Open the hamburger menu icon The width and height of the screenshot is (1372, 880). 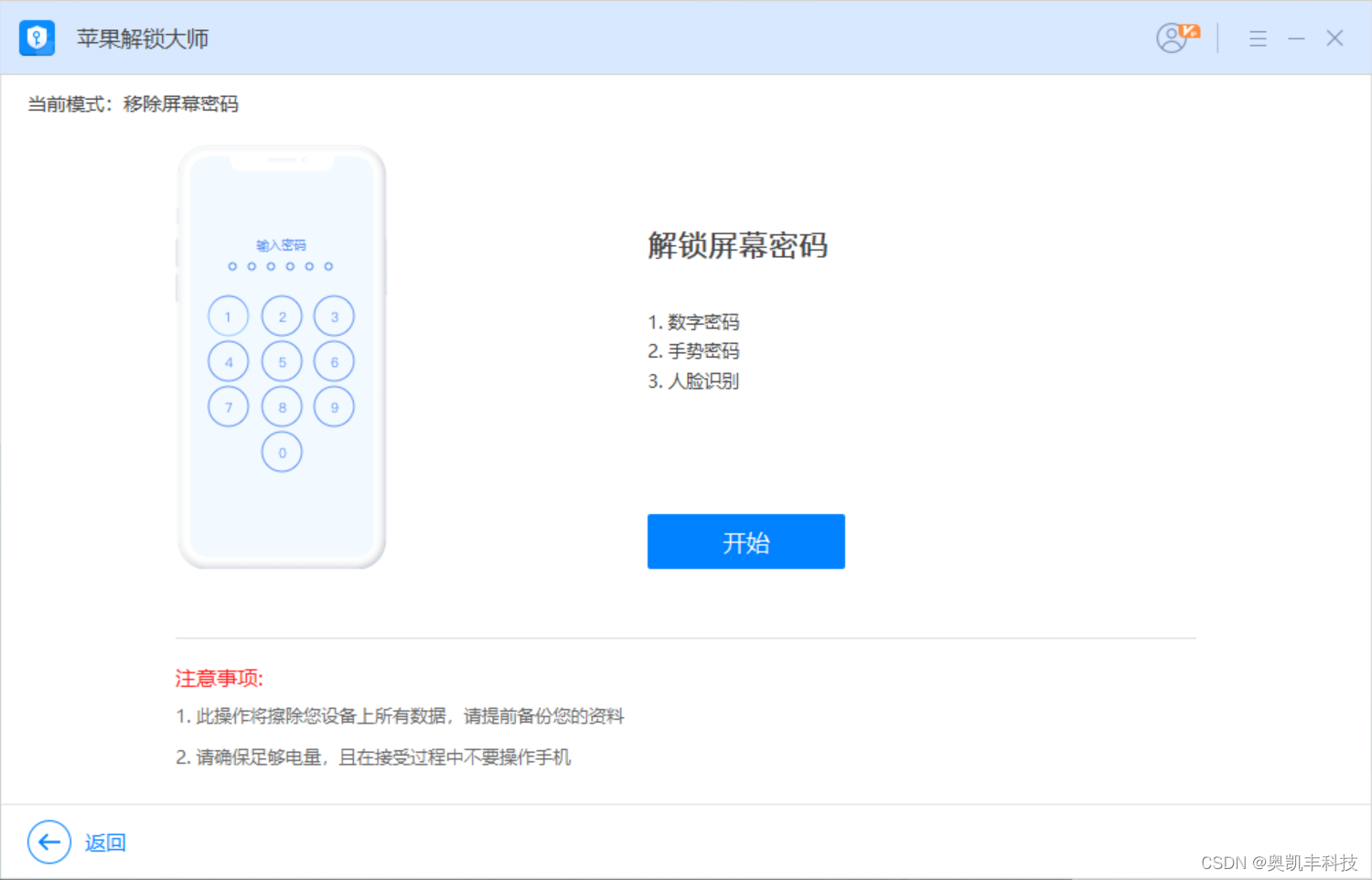tap(1258, 38)
